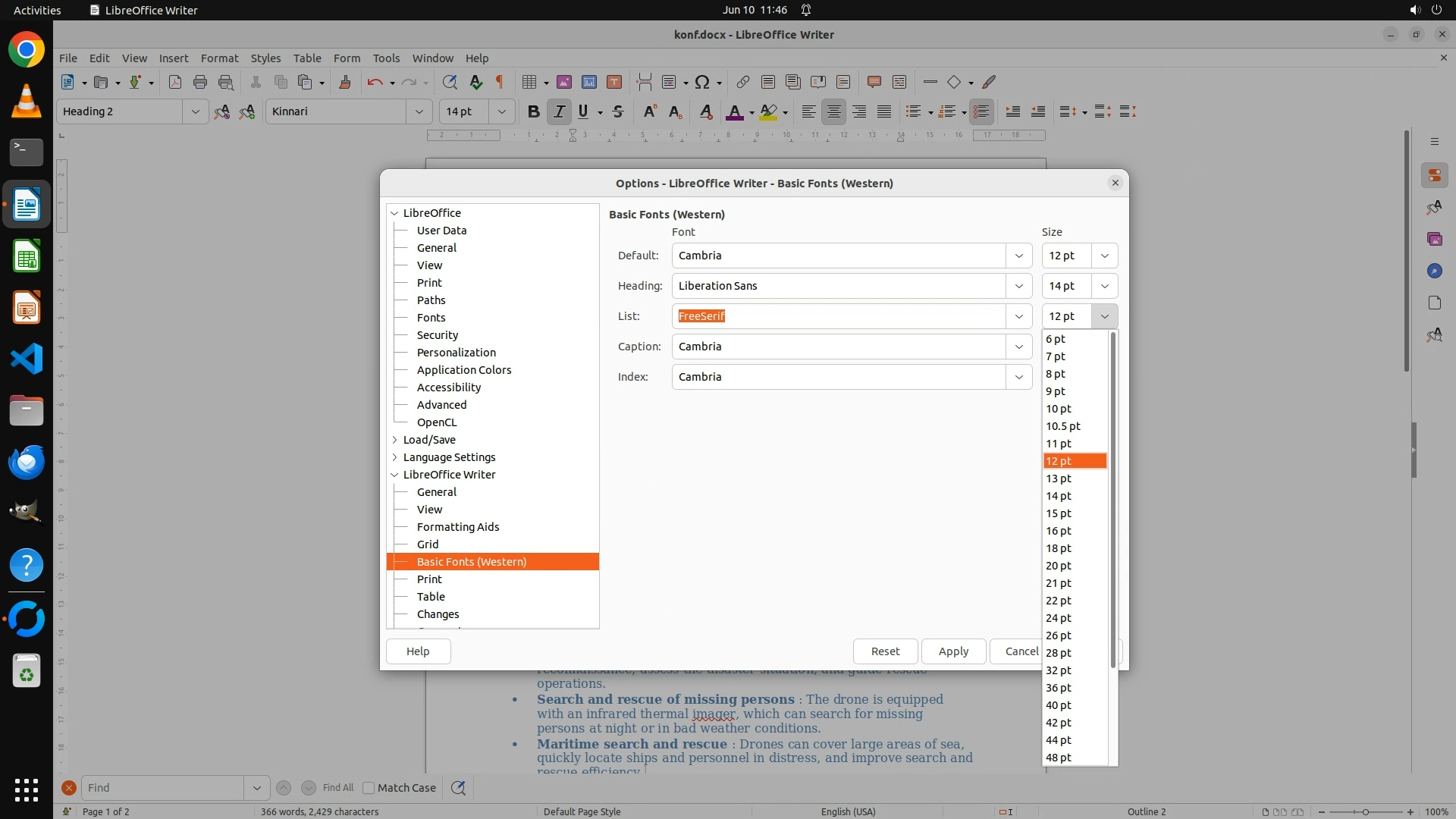Toggle the Center alignment button
This screenshot has height=819, width=1456.
pyautogui.click(x=833, y=111)
